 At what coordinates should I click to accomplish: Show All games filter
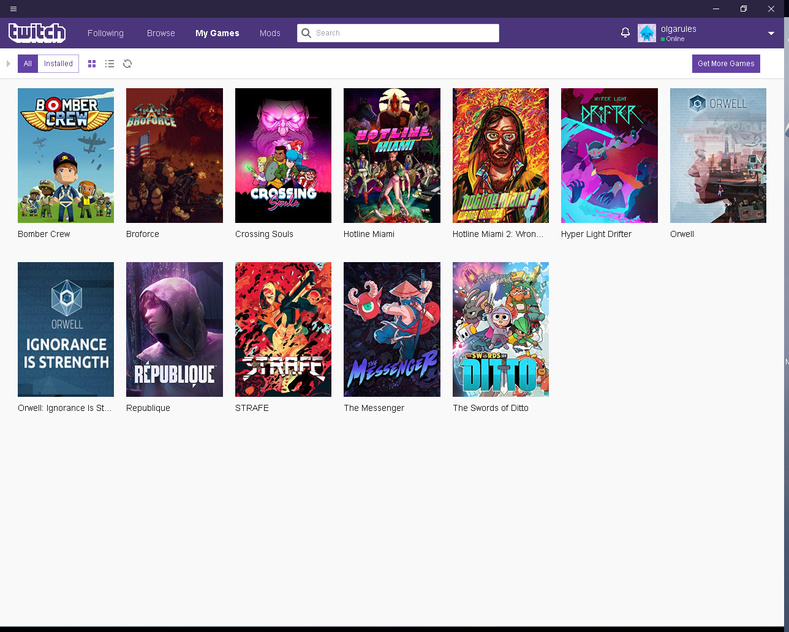pyautogui.click(x=28, y=64)
